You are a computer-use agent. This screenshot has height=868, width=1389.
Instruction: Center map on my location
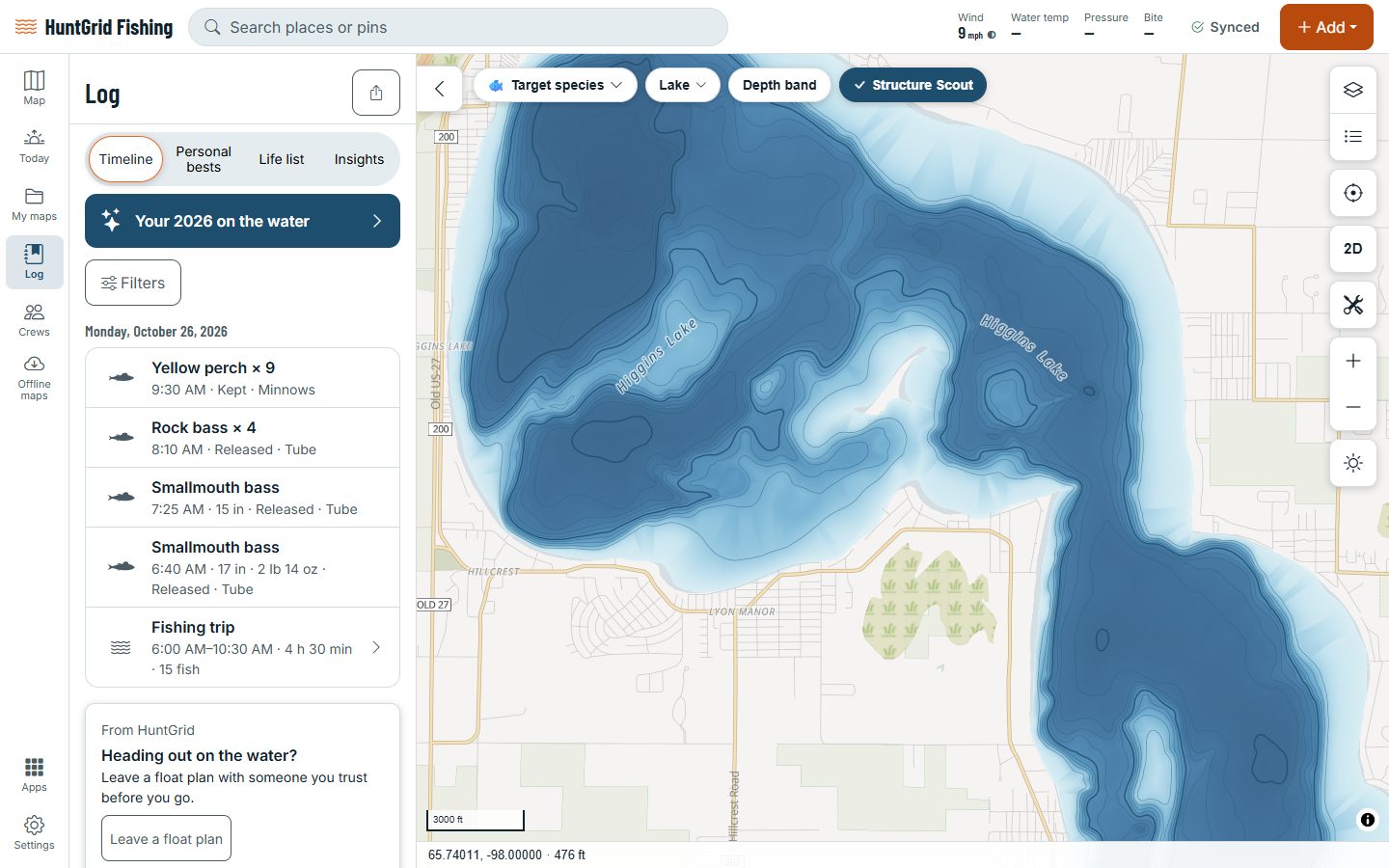[x=1353, y=193]
